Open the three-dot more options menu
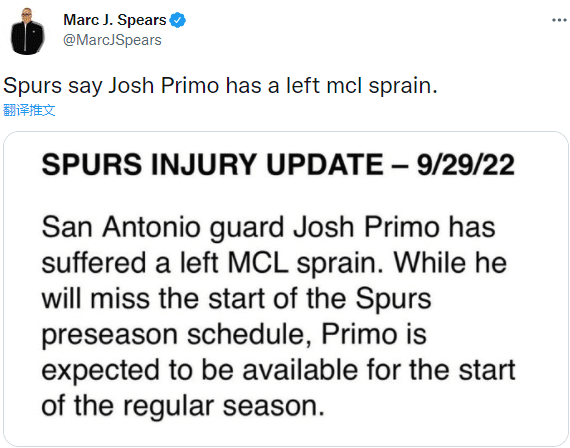 559,20
